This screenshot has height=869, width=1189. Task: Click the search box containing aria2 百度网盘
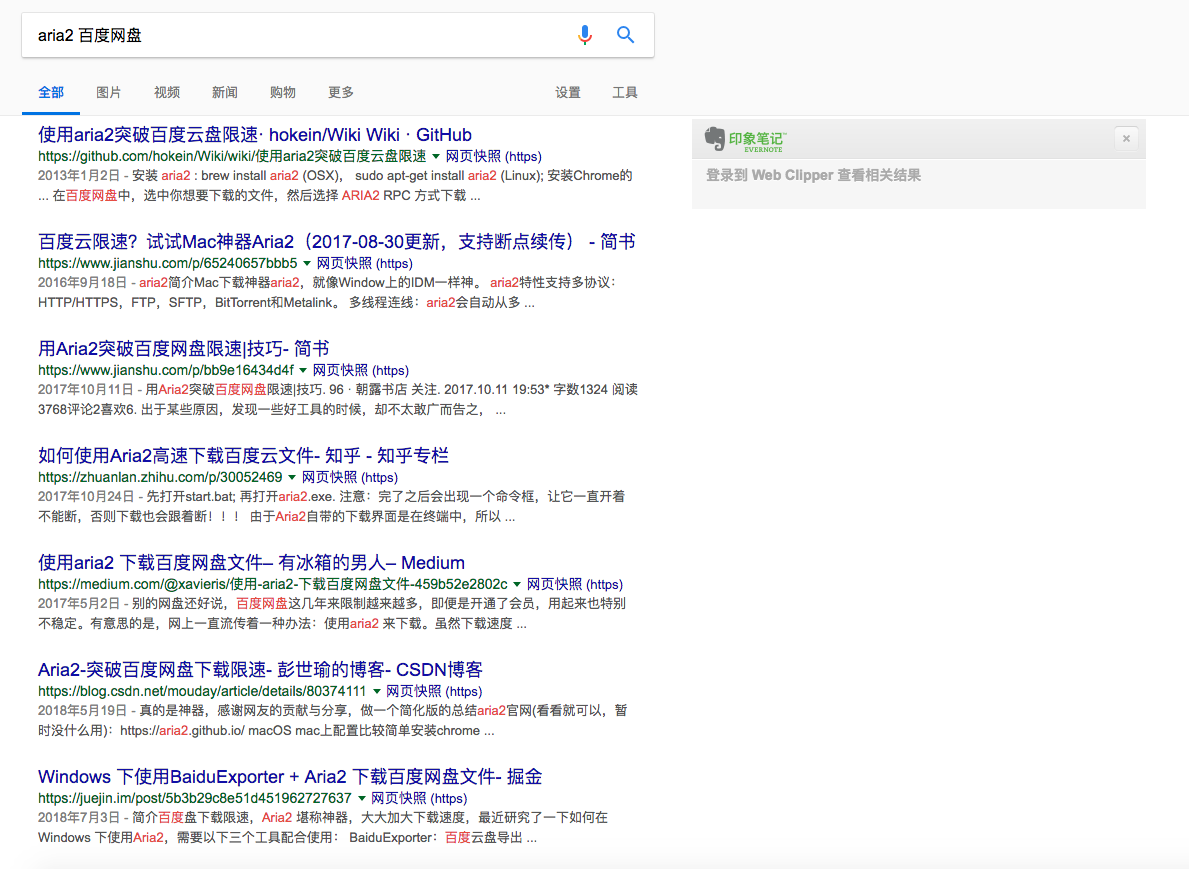tap(337, 35)
